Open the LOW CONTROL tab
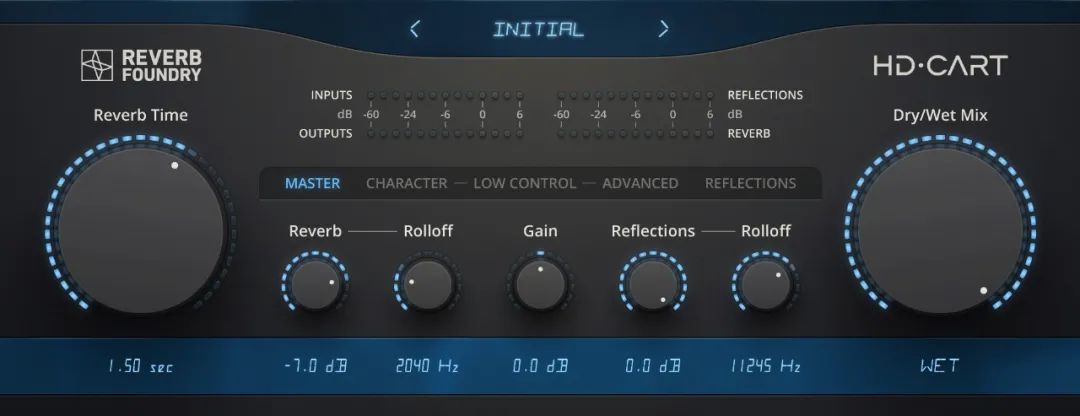 [524, 183]
